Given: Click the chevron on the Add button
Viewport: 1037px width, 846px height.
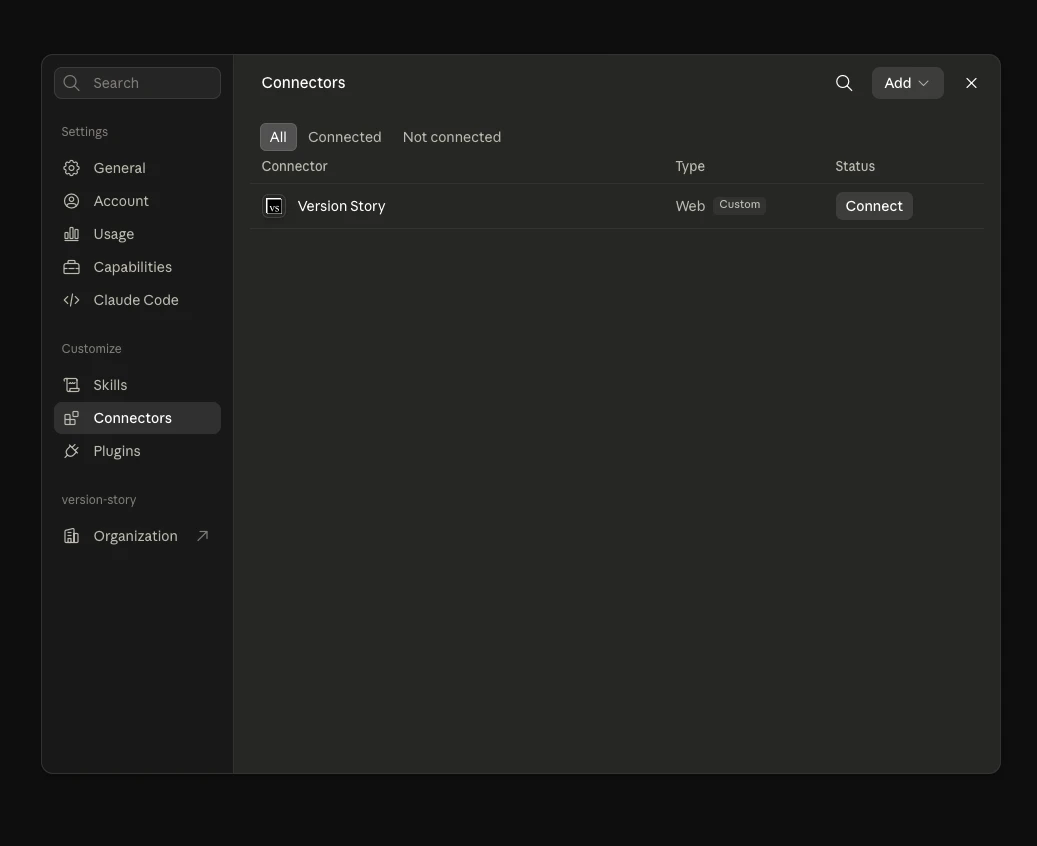Looking at the screenshot, I should (x=924, y=83).
